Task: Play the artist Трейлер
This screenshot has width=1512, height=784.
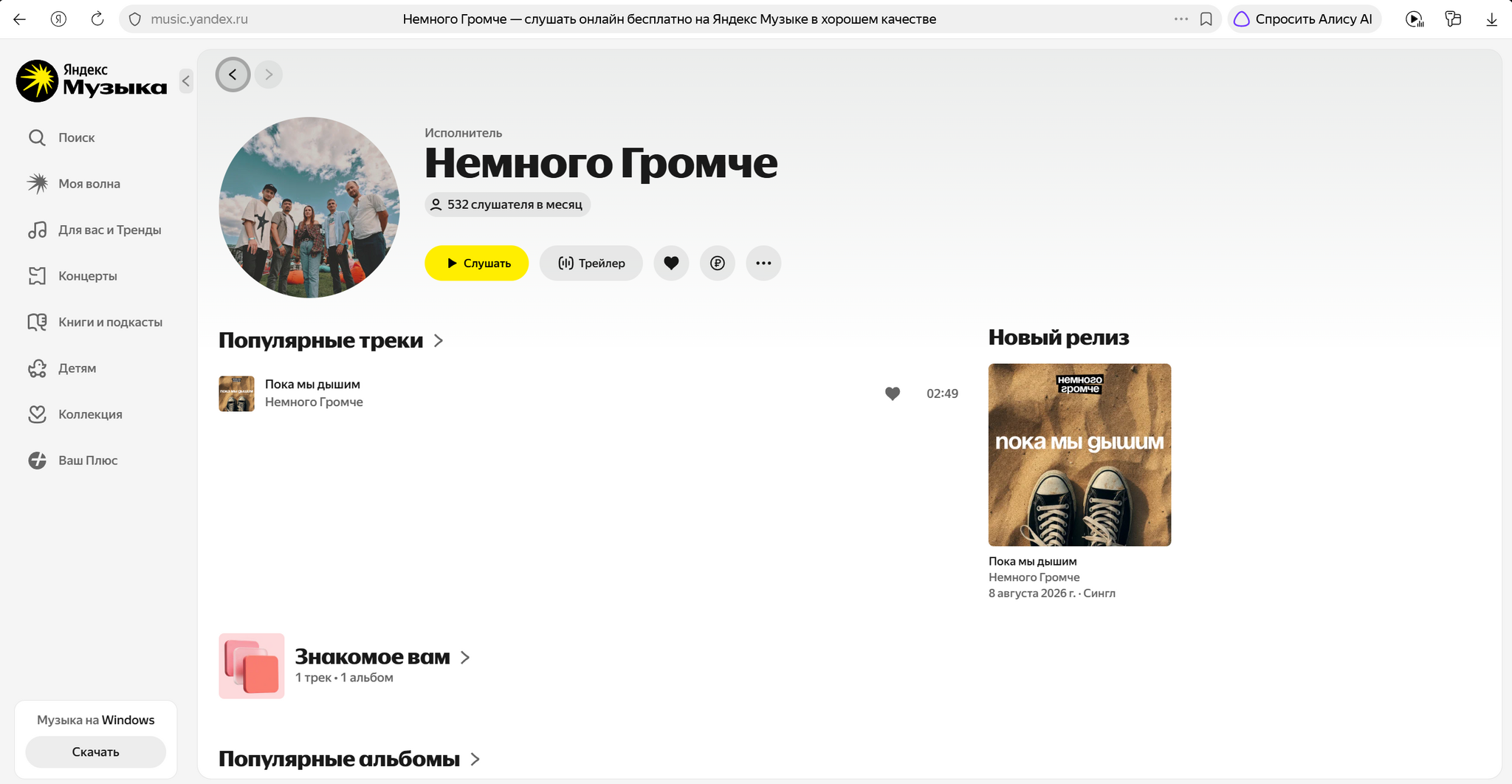Action: [x=591, y=263]
